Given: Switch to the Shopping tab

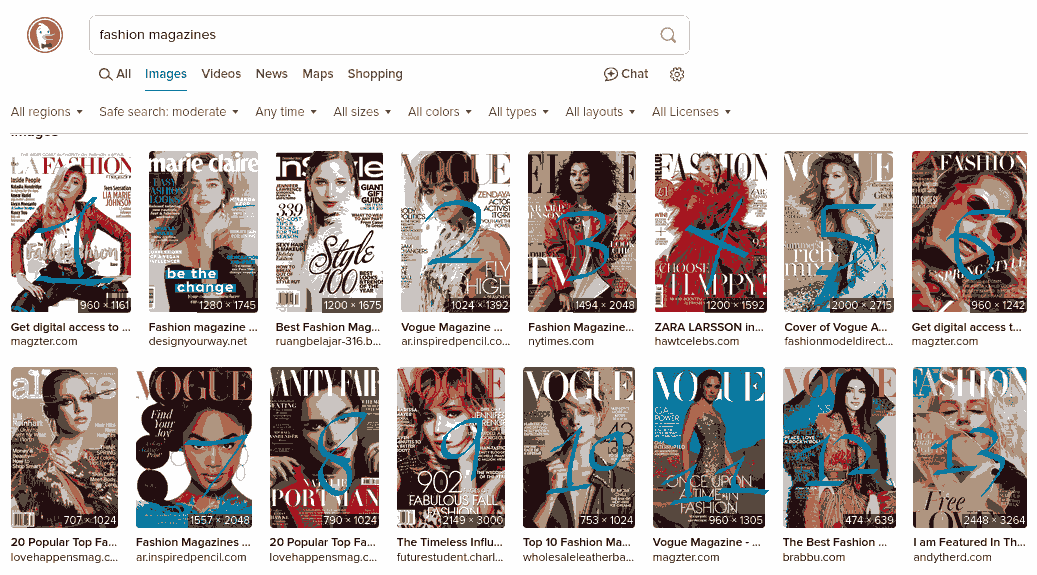Looking at the screenshot, I should pos(375,74).
